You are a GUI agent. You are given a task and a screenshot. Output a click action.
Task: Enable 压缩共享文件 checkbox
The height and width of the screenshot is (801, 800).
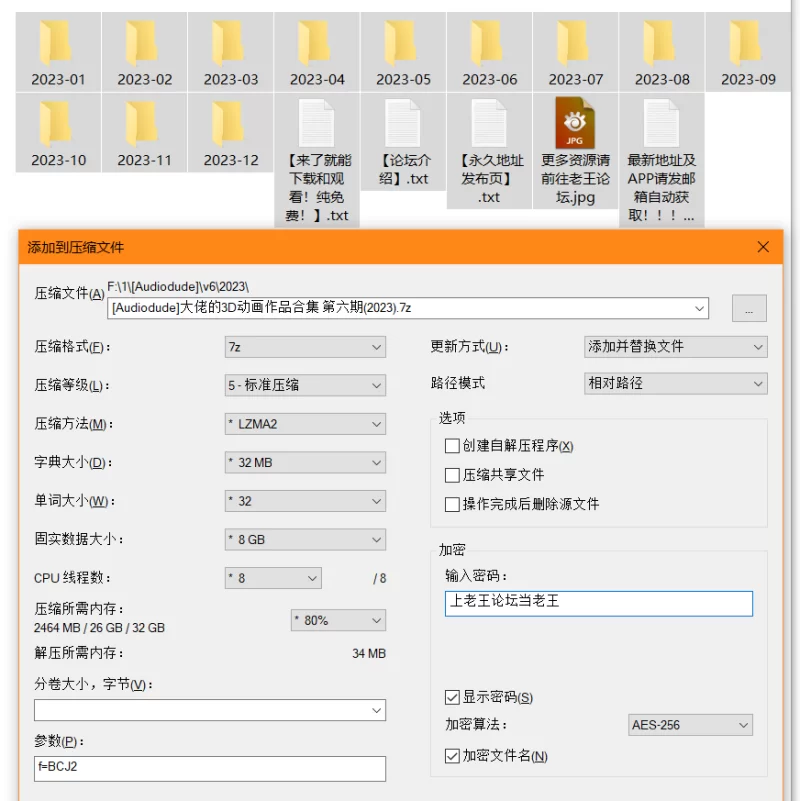[x=452, y=475]
